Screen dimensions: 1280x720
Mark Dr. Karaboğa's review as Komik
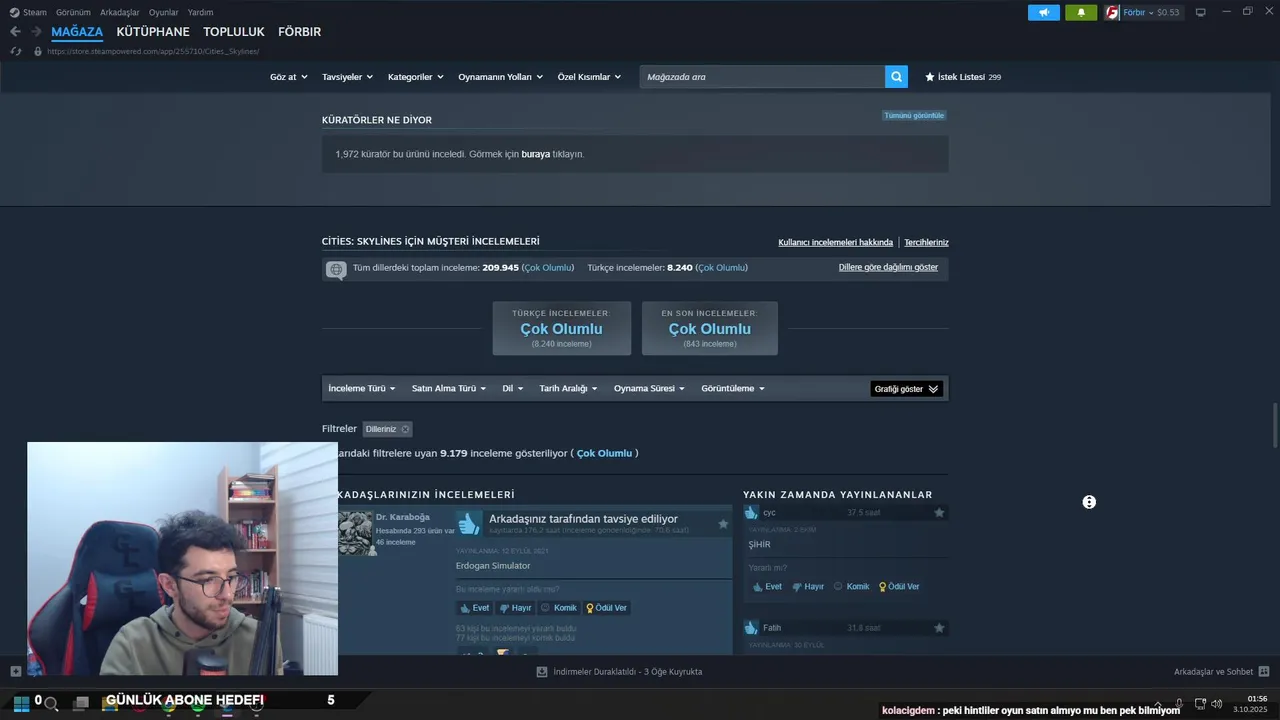(x=559, y=608)
